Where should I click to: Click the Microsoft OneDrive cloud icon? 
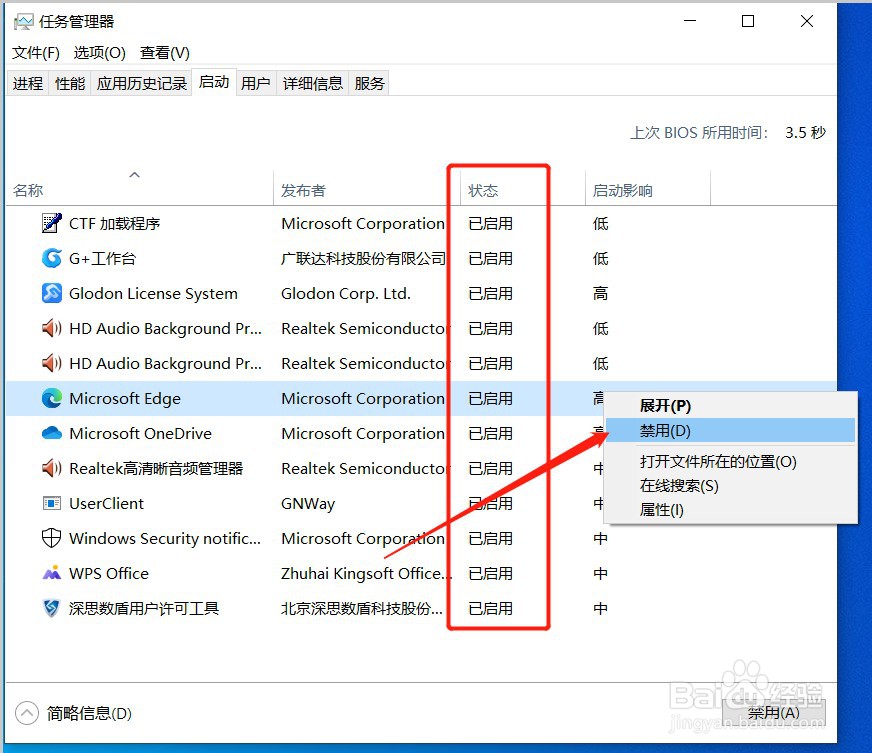point(51,433)
